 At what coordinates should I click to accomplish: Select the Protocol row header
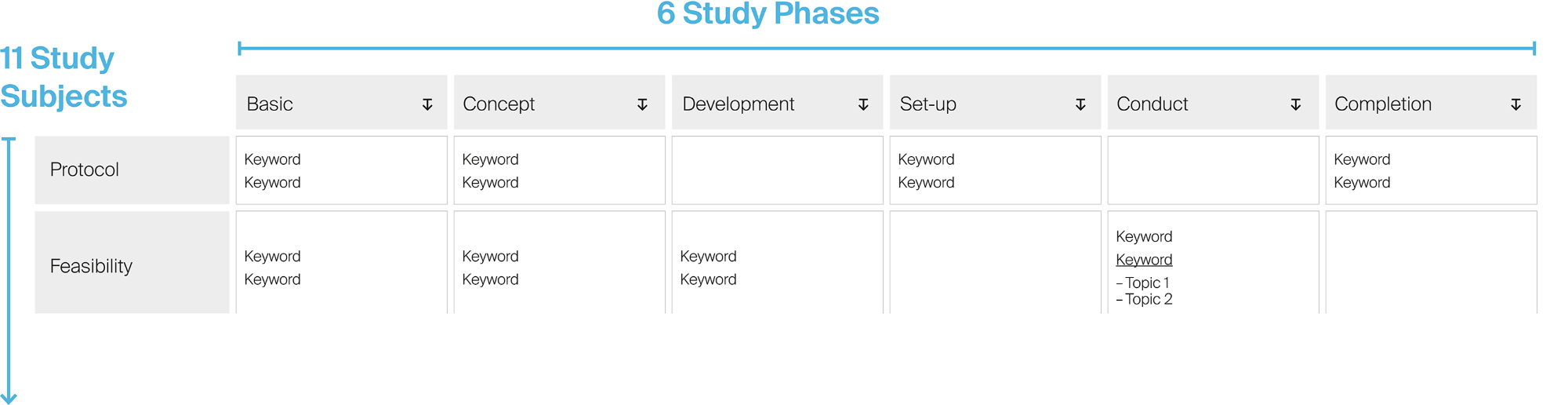click(132, 170)
